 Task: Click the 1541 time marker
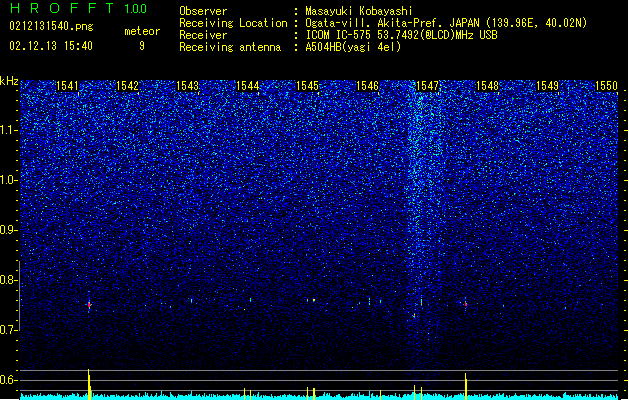coord(67,86)
